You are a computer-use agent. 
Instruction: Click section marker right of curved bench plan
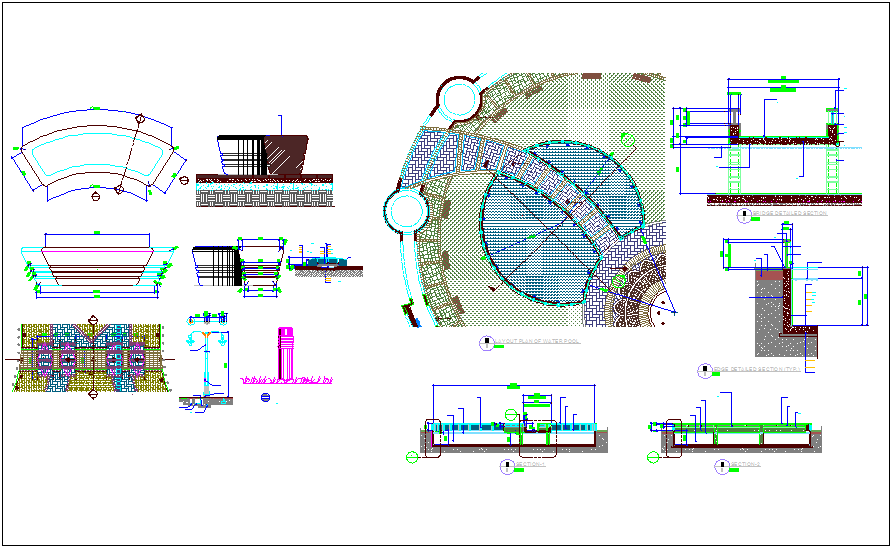(x=184, y=180)
